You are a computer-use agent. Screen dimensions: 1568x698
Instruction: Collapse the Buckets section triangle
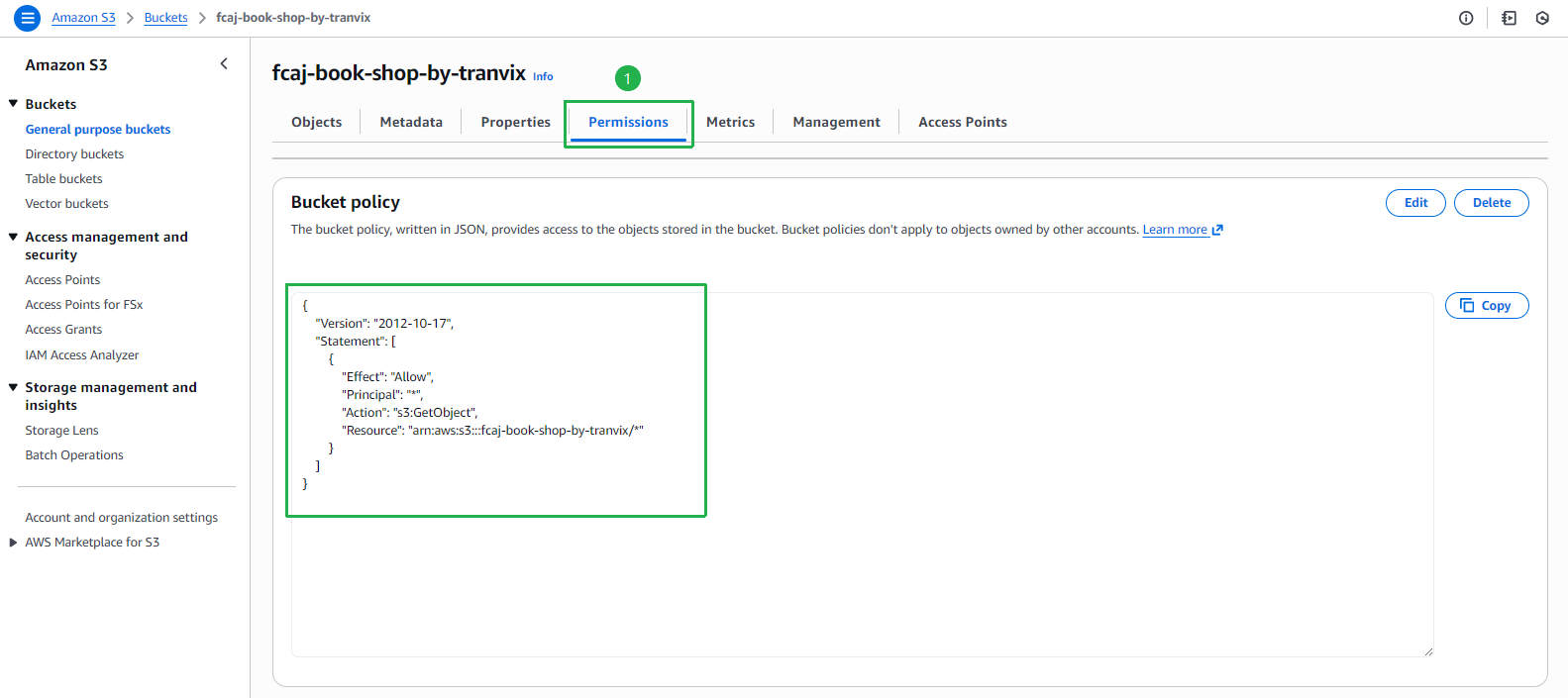(13, 104)
